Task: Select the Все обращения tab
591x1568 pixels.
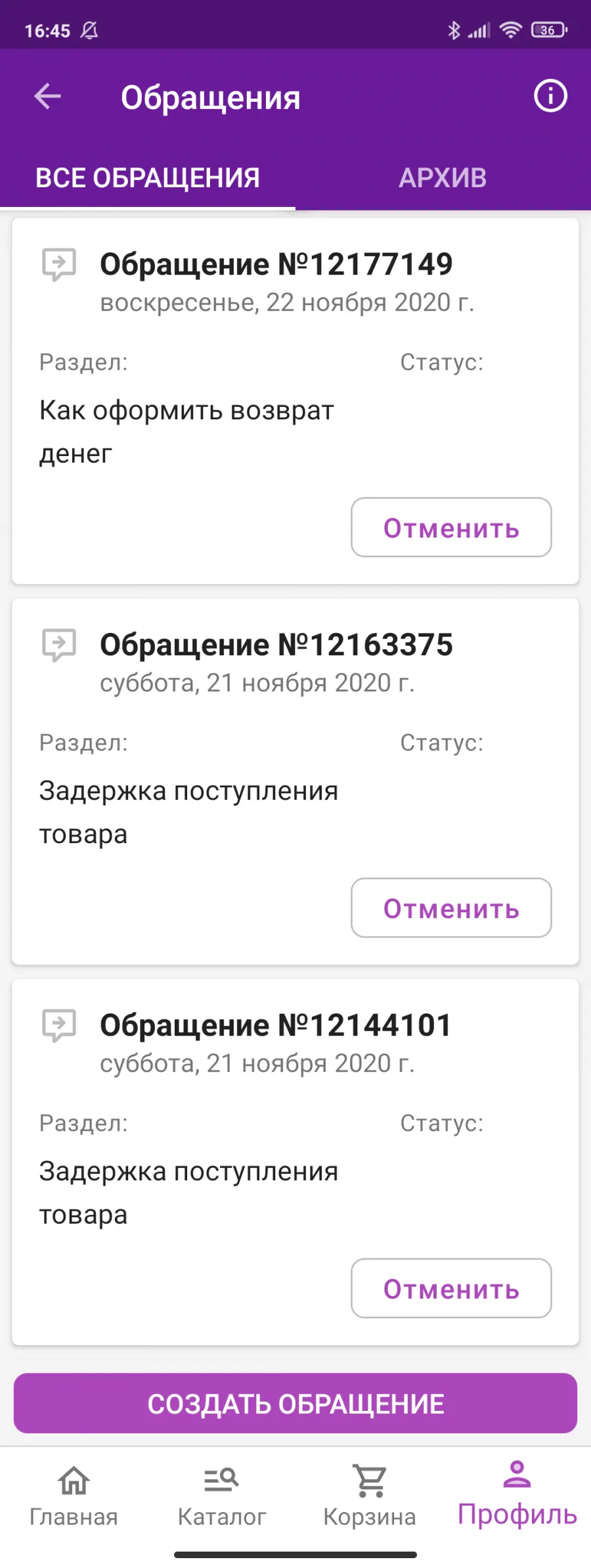Action: 148,178
